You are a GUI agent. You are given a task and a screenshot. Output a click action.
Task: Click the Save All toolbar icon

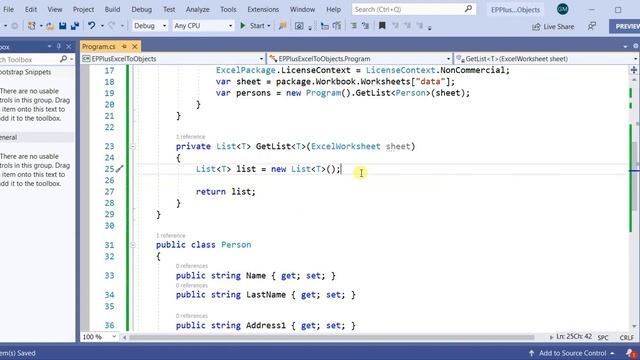[x=75, y=26]
